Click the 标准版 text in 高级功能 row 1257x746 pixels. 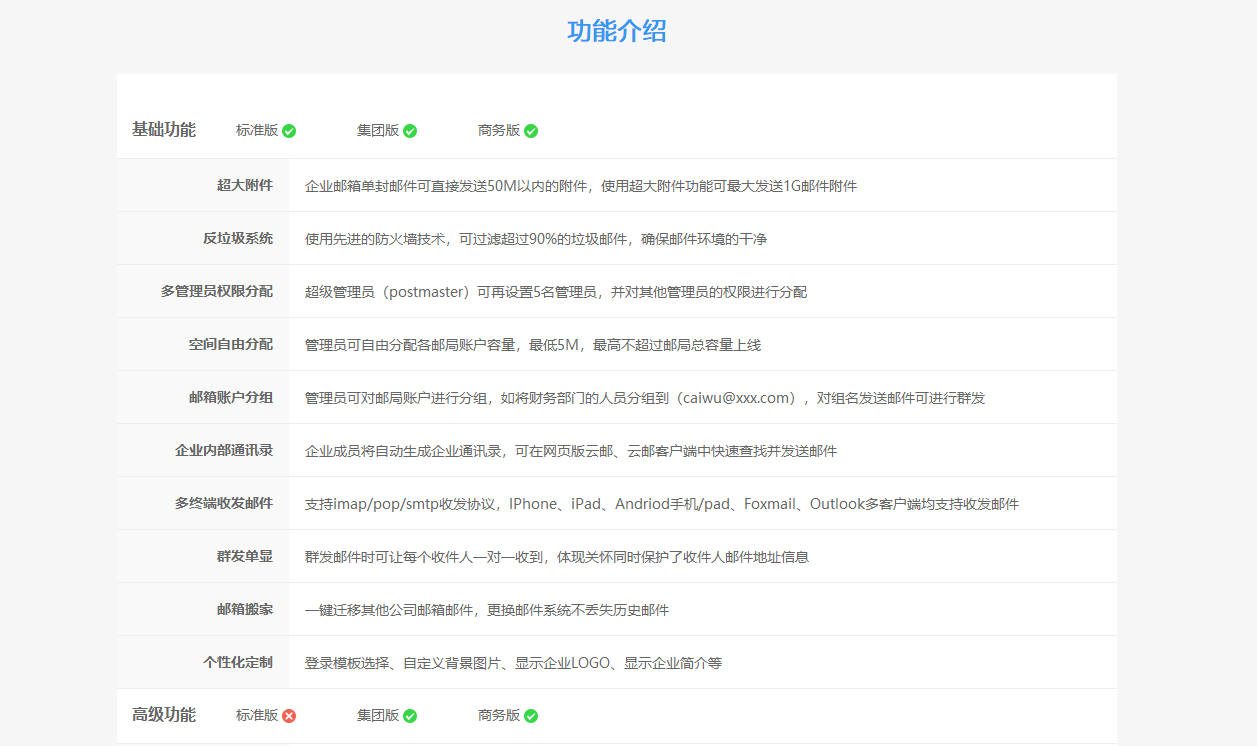[x=256, y=715]
